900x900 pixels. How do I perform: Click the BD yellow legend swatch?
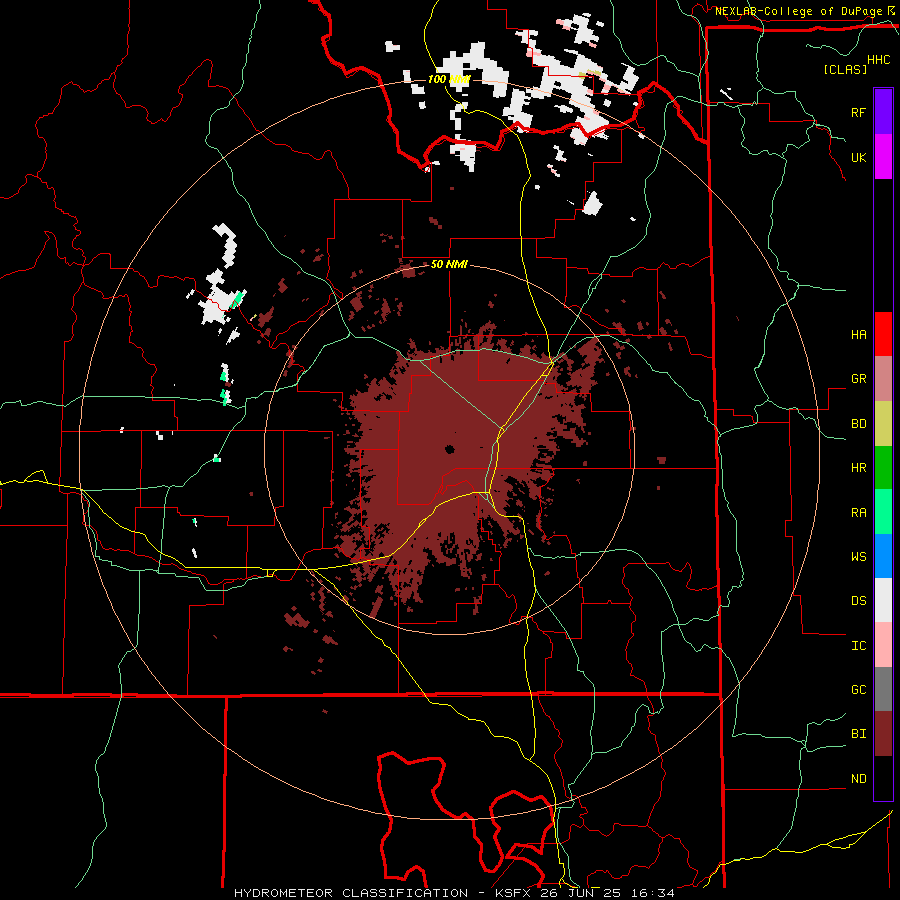883,424
